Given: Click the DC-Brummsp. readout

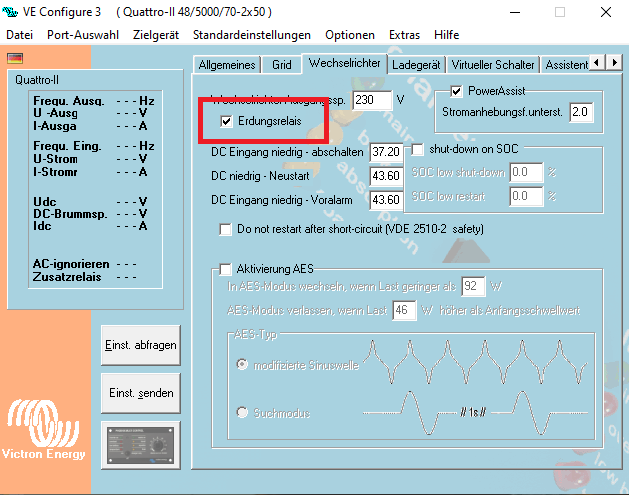Looking at the screenshot, I should pos(90,214).
